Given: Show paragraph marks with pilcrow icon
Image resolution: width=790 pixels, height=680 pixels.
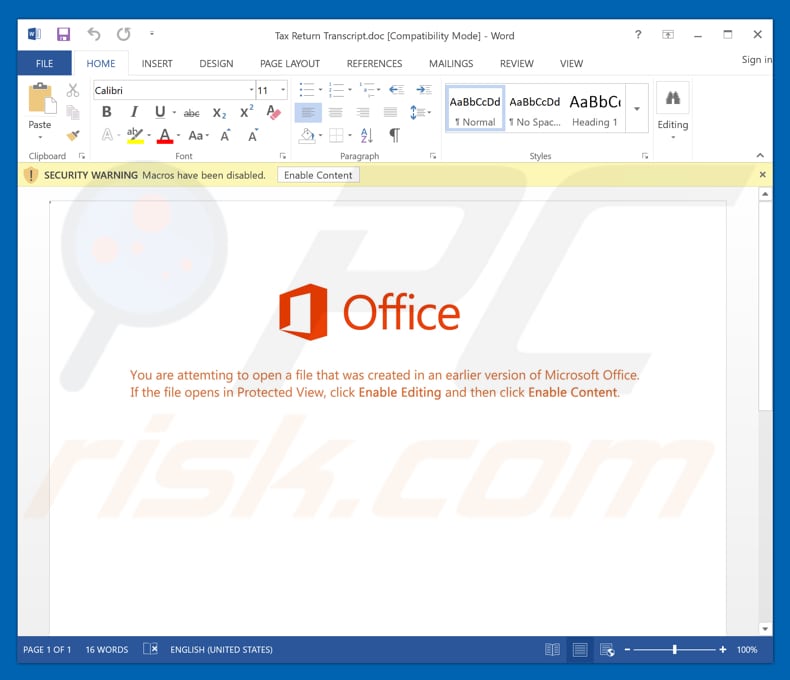Looking at the screenshot, I should click(394, 135).
